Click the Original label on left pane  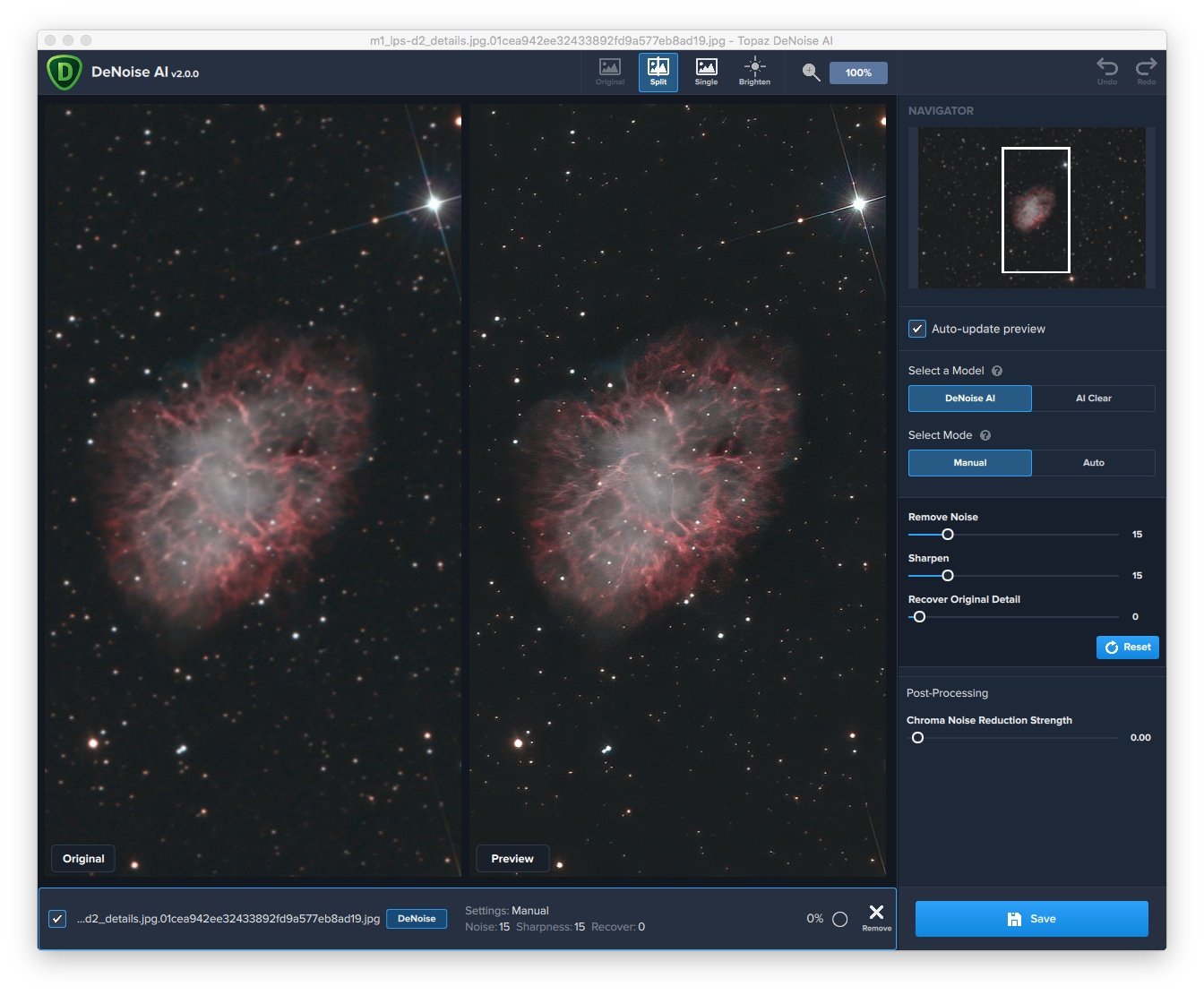(x=83, y=859)
